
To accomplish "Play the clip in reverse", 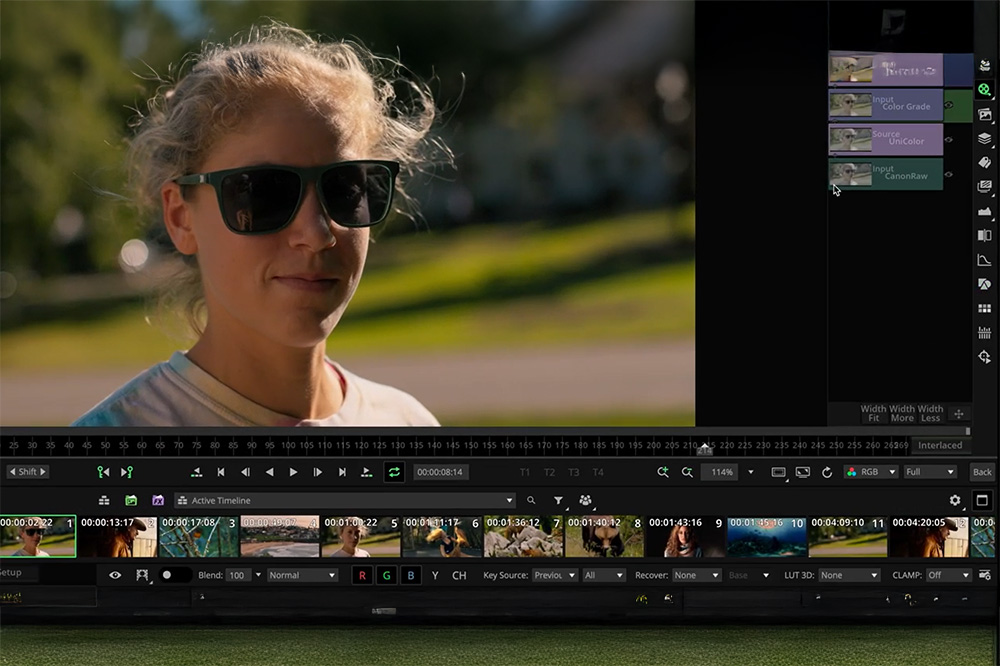I will coord(269,472).
